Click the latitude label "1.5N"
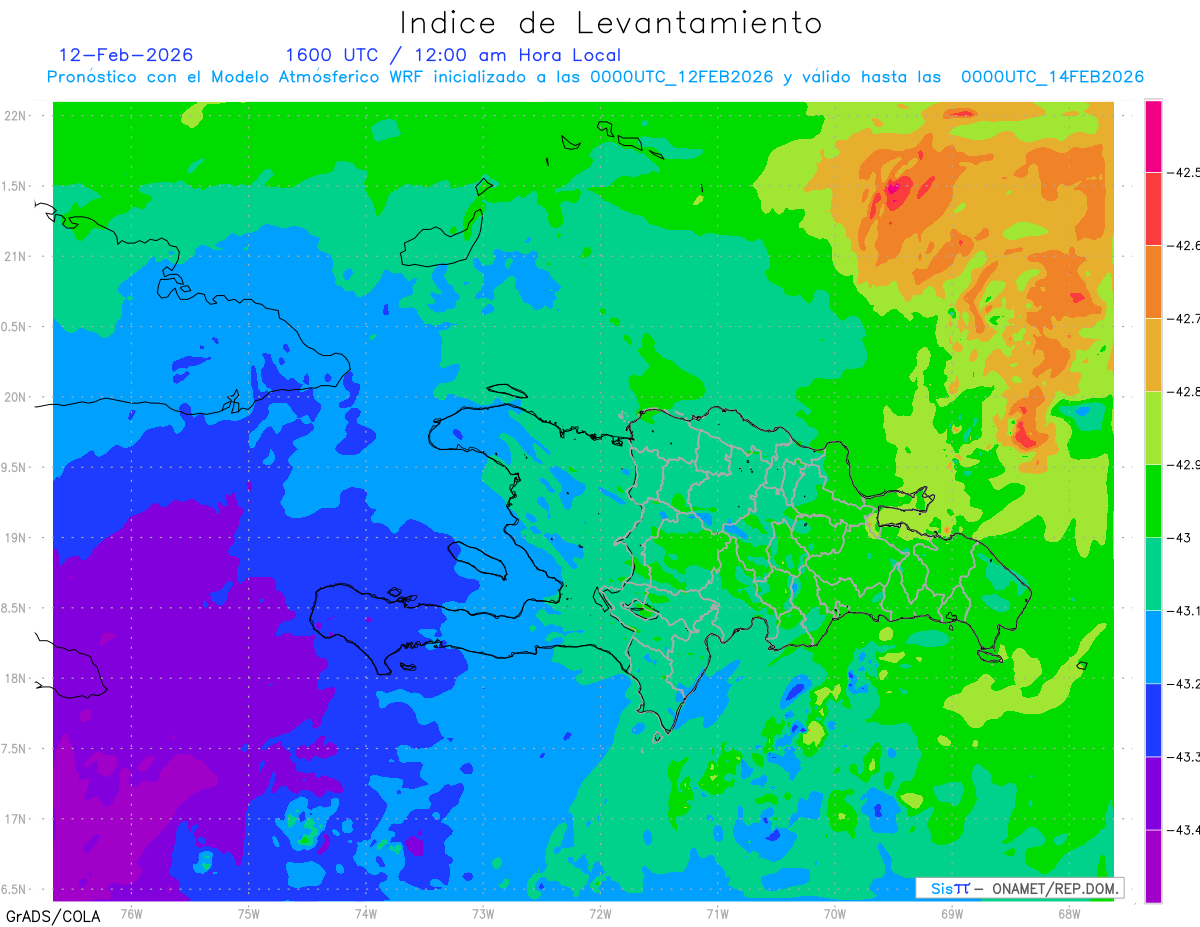The width and height of the screenshot is (1200, 927). click(15, 186)
